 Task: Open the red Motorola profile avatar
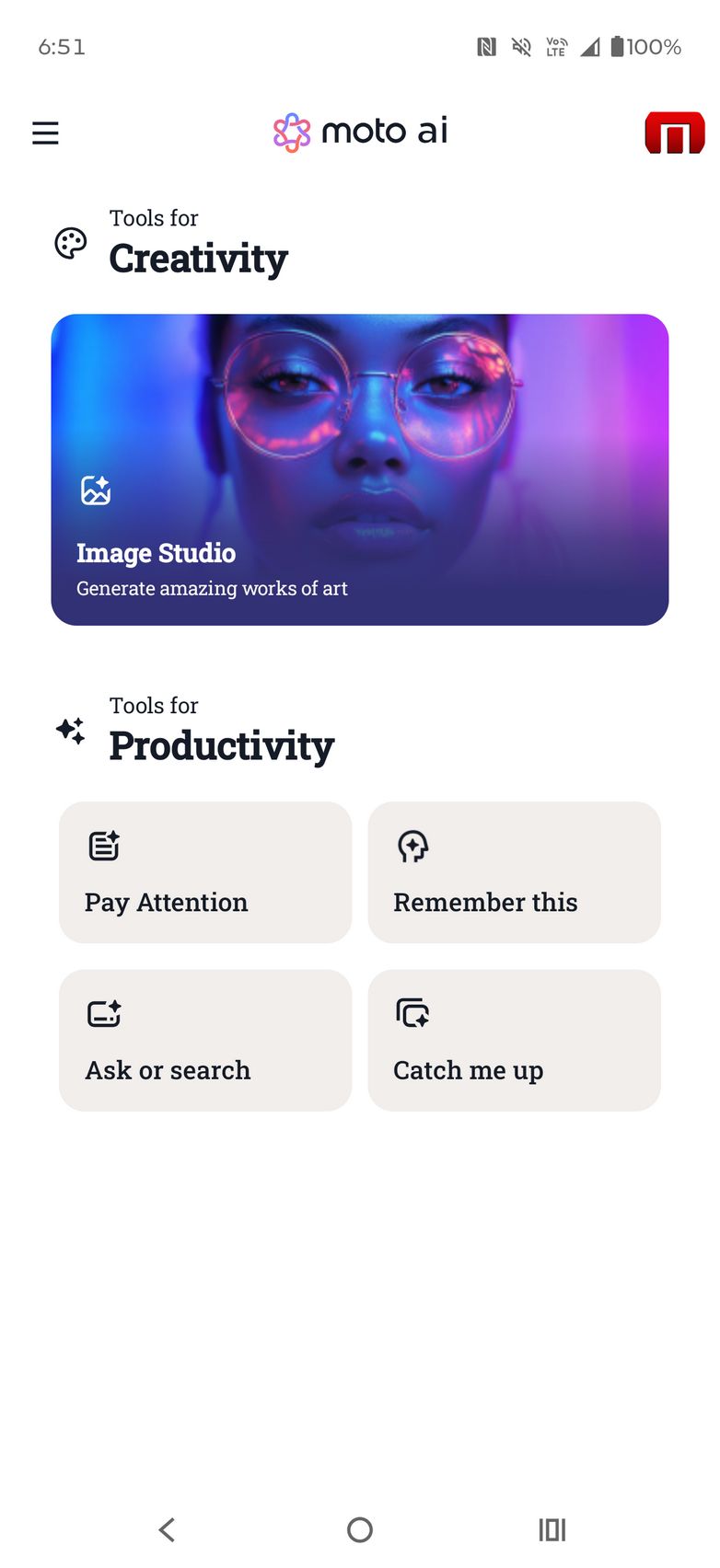click(674, 133)
